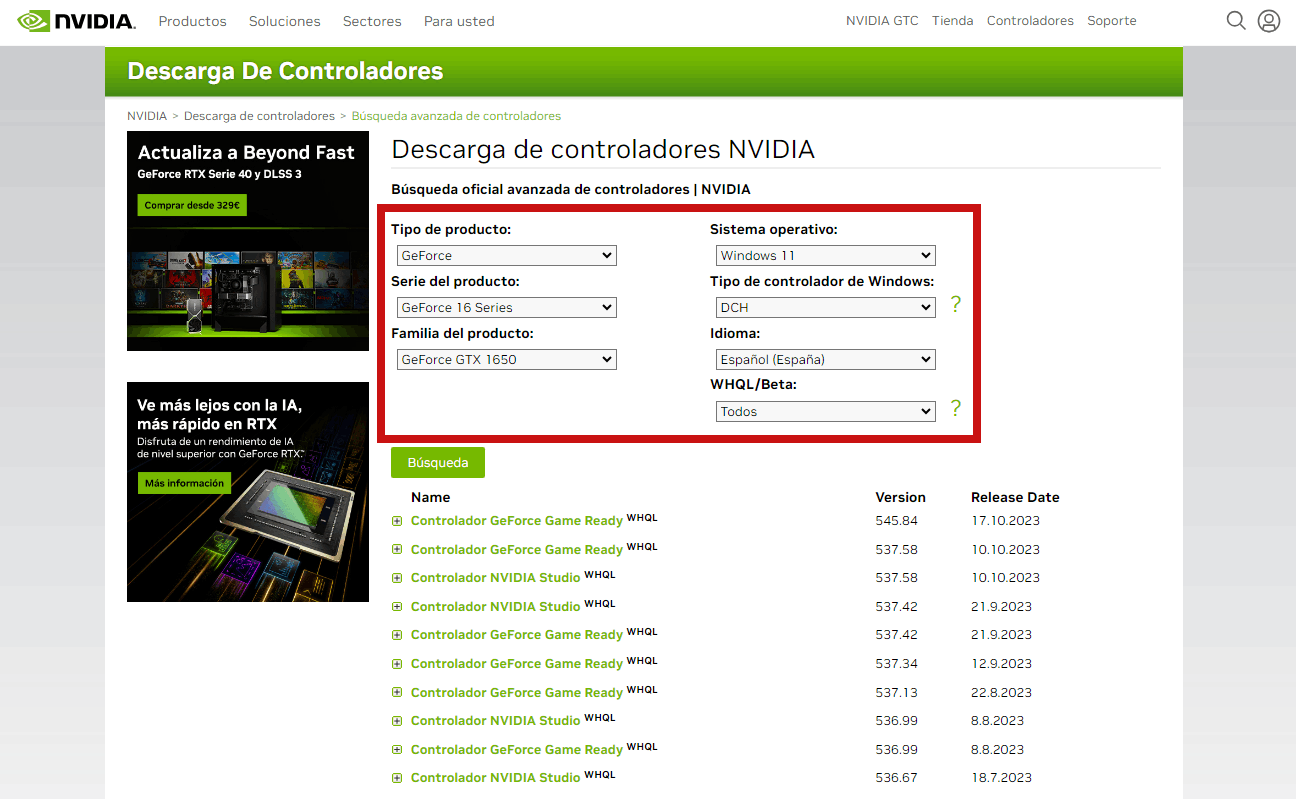Open Soporte in top navigation
Screen dimensions: 1296x799
[x=1112, y=21]
